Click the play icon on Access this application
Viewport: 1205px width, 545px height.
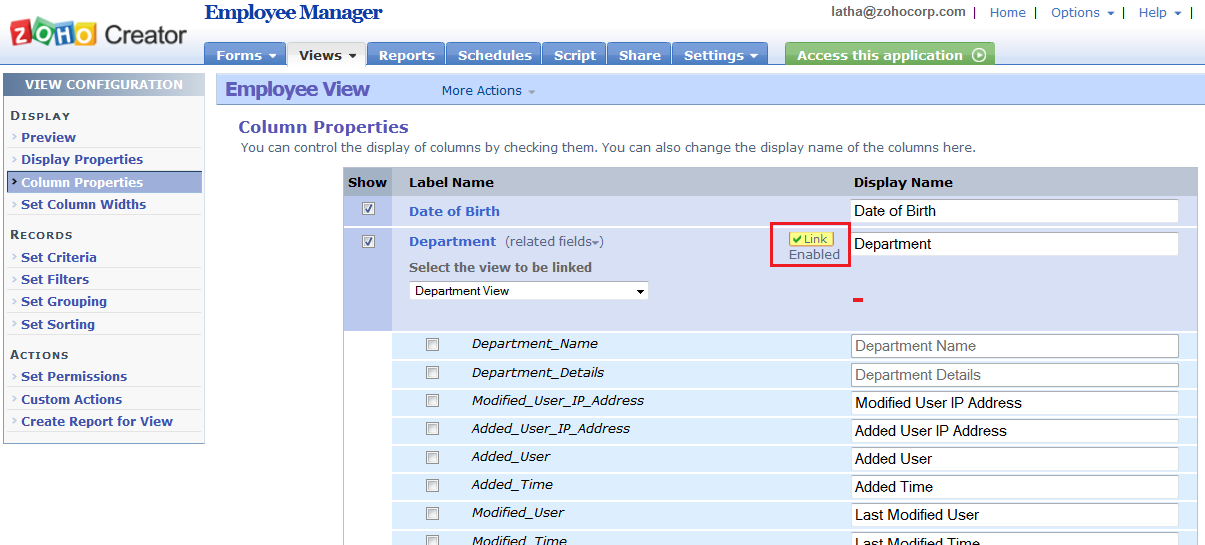point(978,55)
